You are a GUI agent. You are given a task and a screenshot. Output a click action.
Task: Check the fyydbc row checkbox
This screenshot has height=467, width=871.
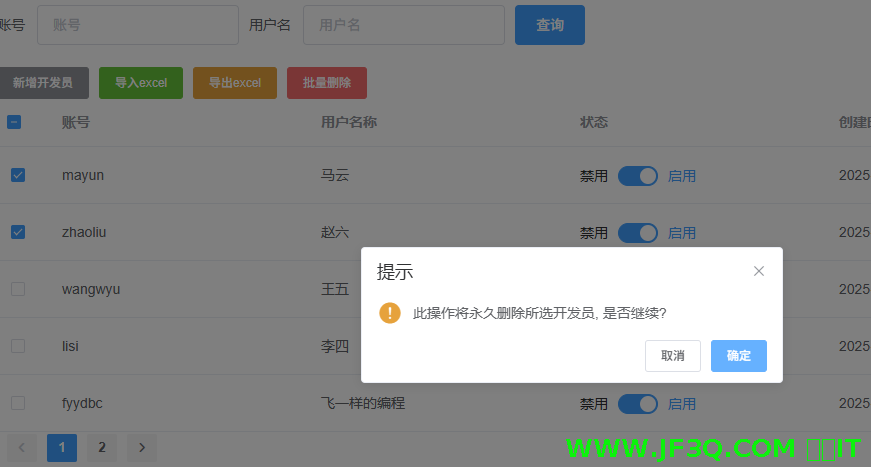coord(18,403)
